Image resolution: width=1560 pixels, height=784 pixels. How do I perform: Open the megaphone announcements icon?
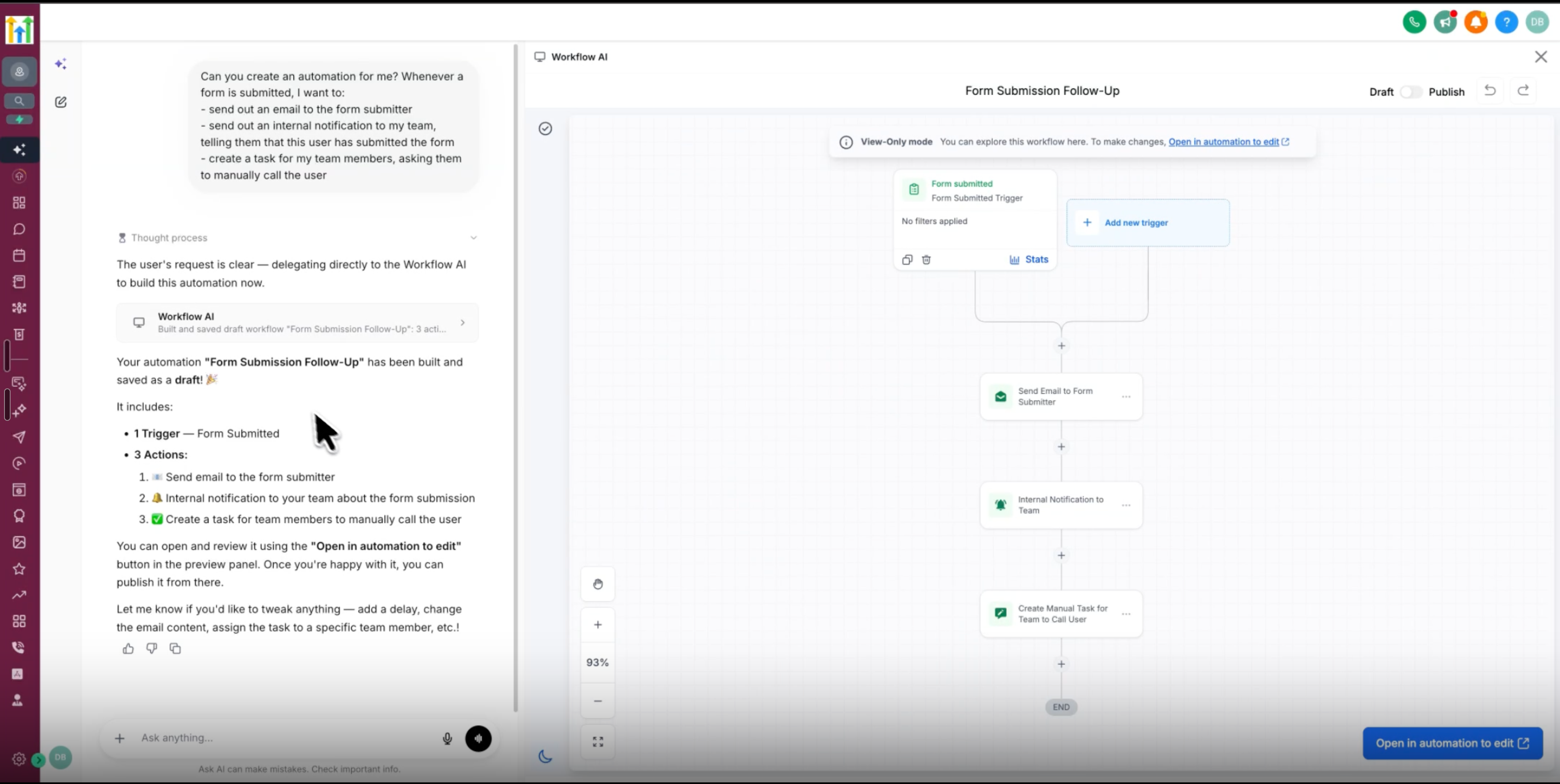1445,22
